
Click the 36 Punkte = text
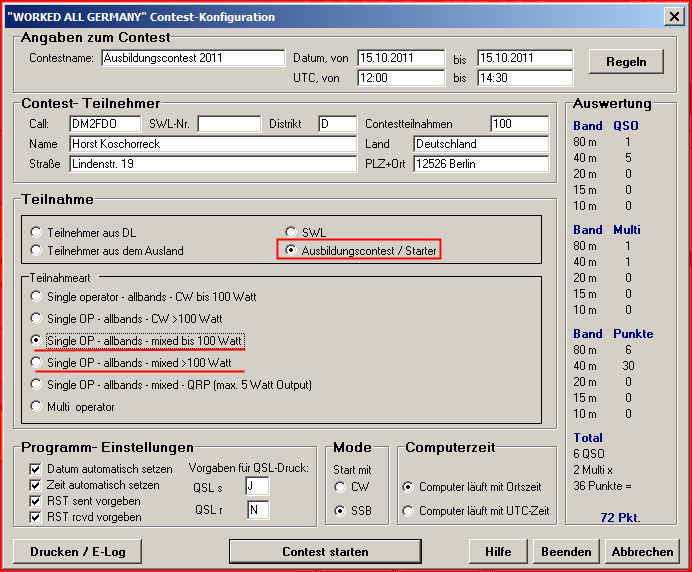(x=602, y=485)
